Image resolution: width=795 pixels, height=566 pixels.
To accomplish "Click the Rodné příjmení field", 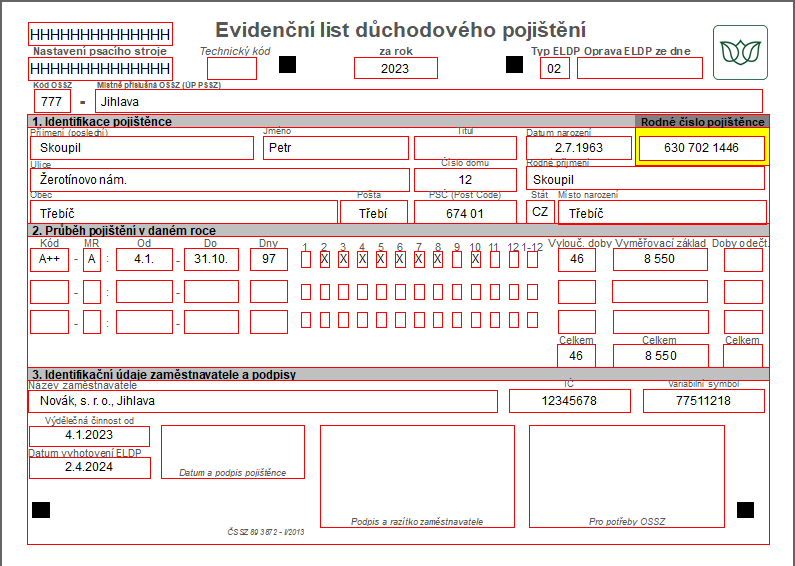I will 645,179.
